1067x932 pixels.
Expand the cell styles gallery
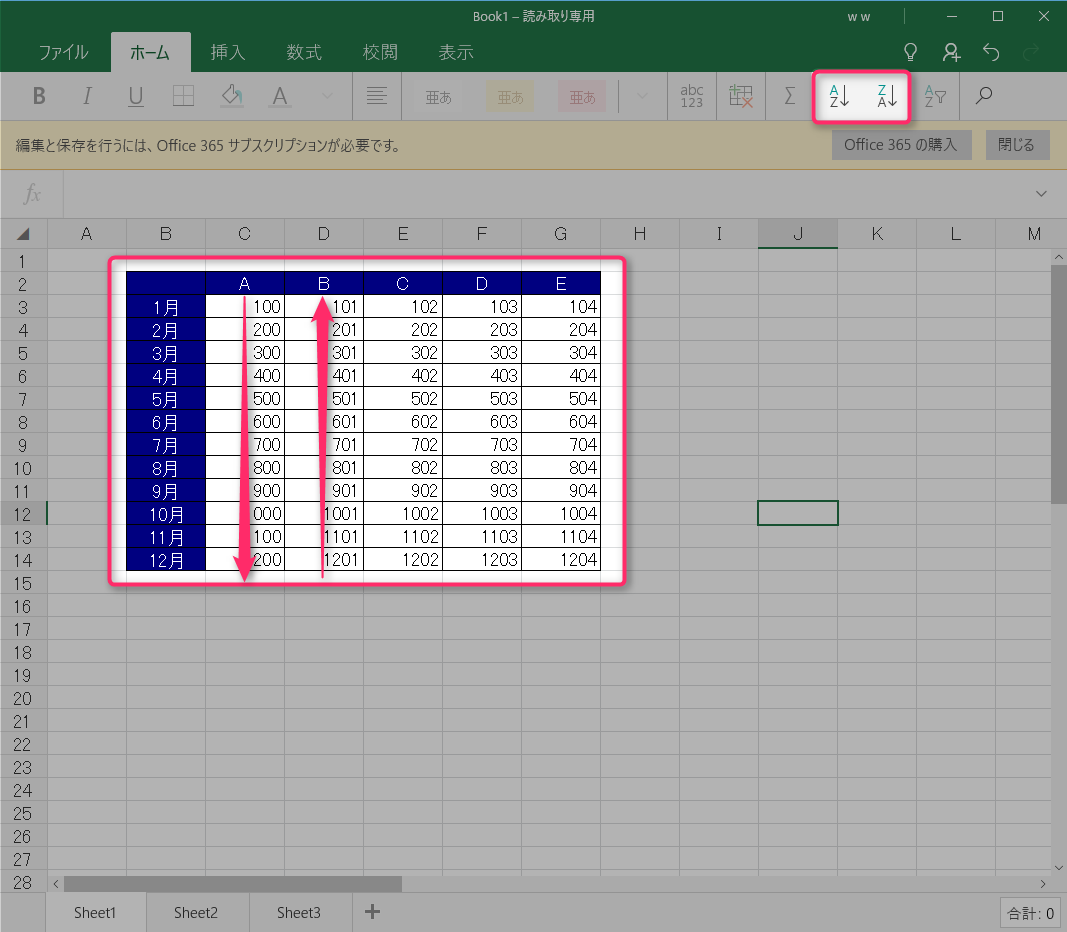click(x=642, y=96)
